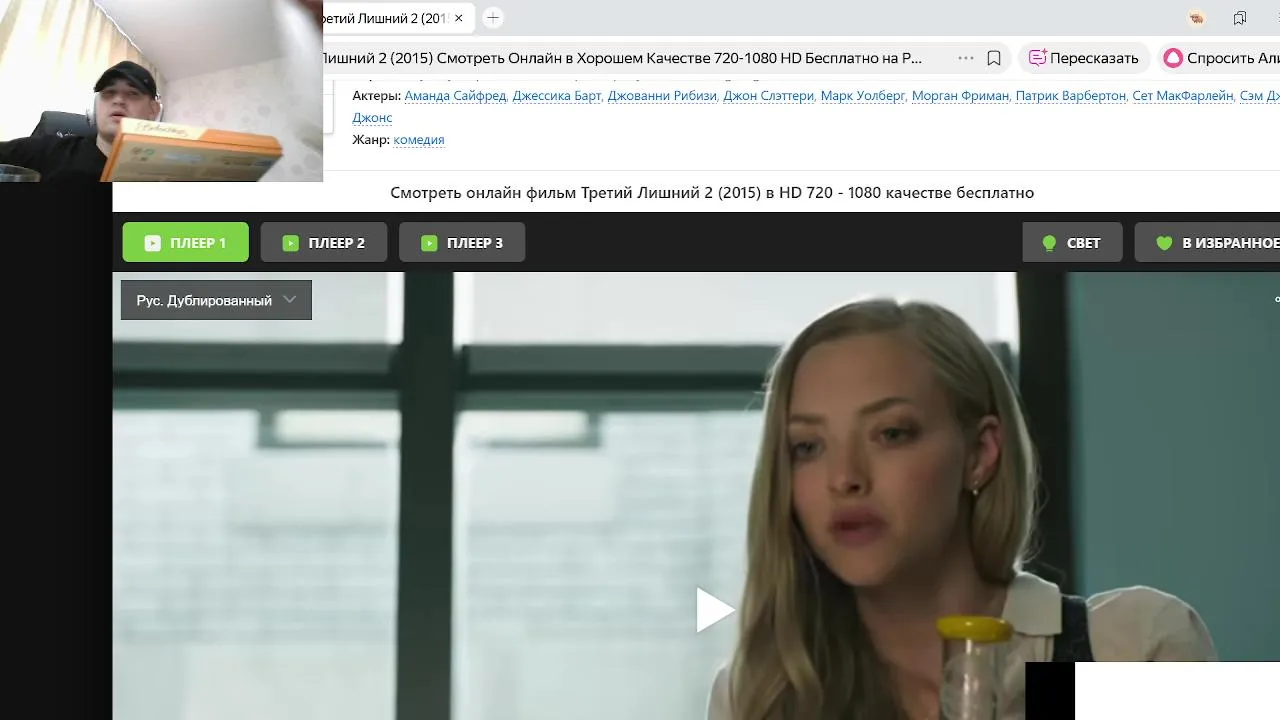
Task: Open a new browser tab
Action: tap(492, 18)
